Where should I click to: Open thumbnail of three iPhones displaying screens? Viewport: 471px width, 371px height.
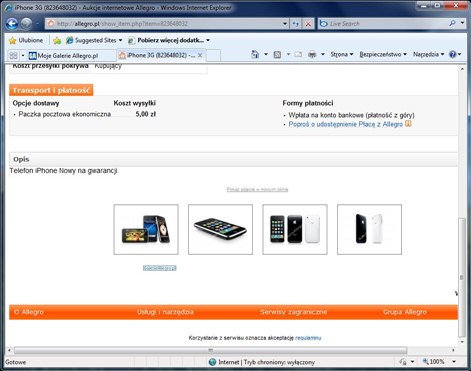click(x=146, y=229)
